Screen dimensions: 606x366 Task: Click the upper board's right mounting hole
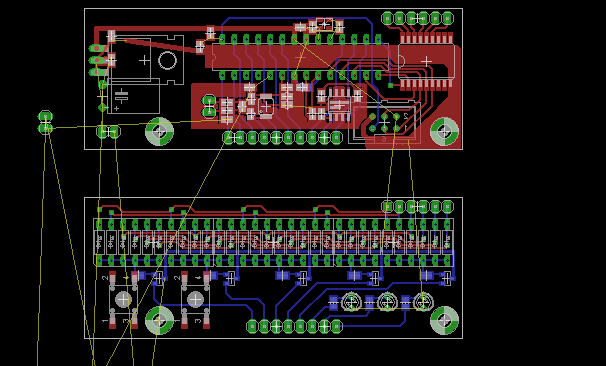(x=444, y=132)
